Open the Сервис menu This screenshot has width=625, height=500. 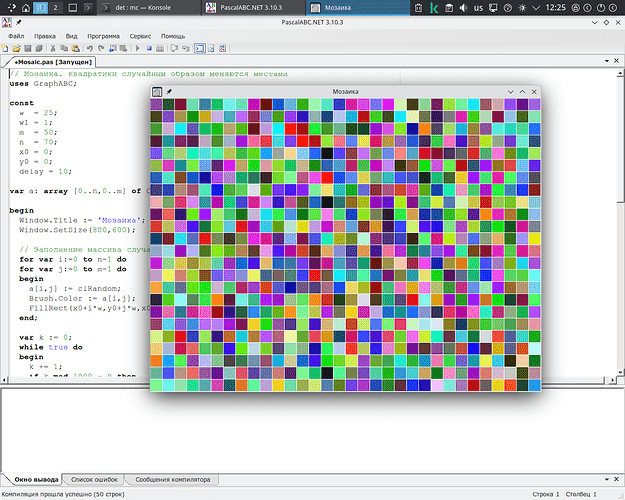coord(140,36)
